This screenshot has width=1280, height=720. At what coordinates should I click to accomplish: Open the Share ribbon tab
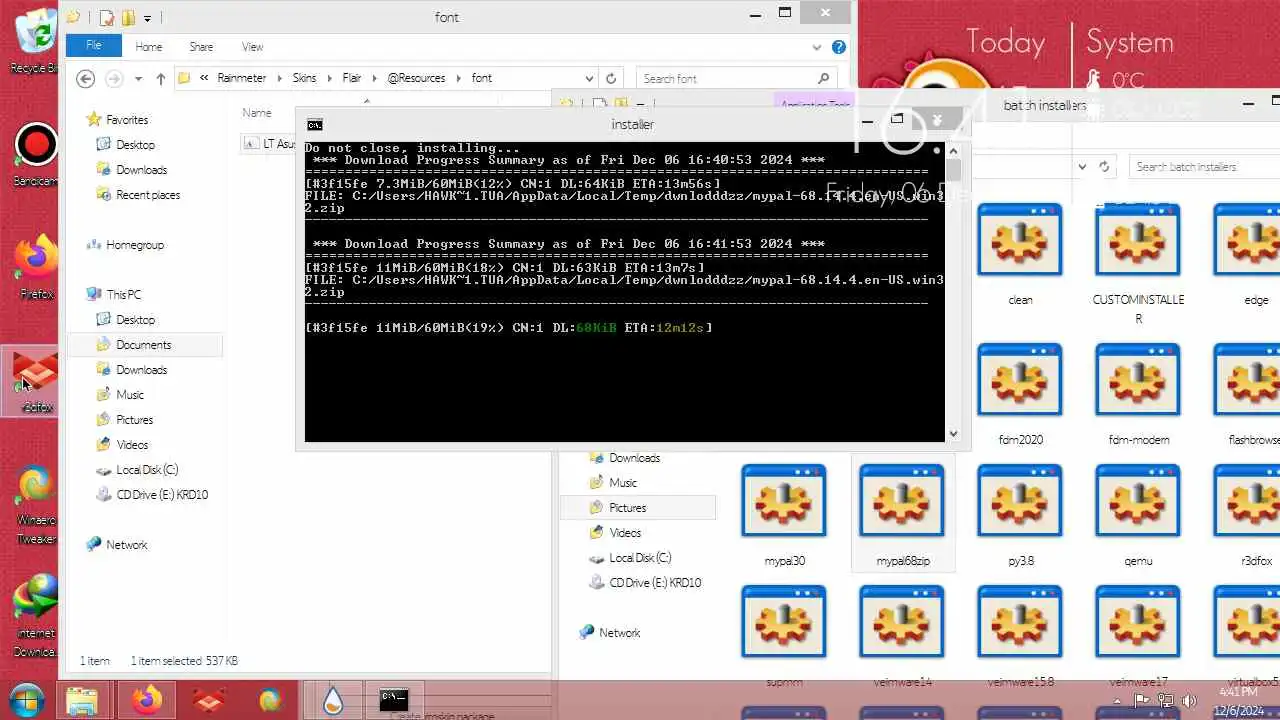coord(201,47)
